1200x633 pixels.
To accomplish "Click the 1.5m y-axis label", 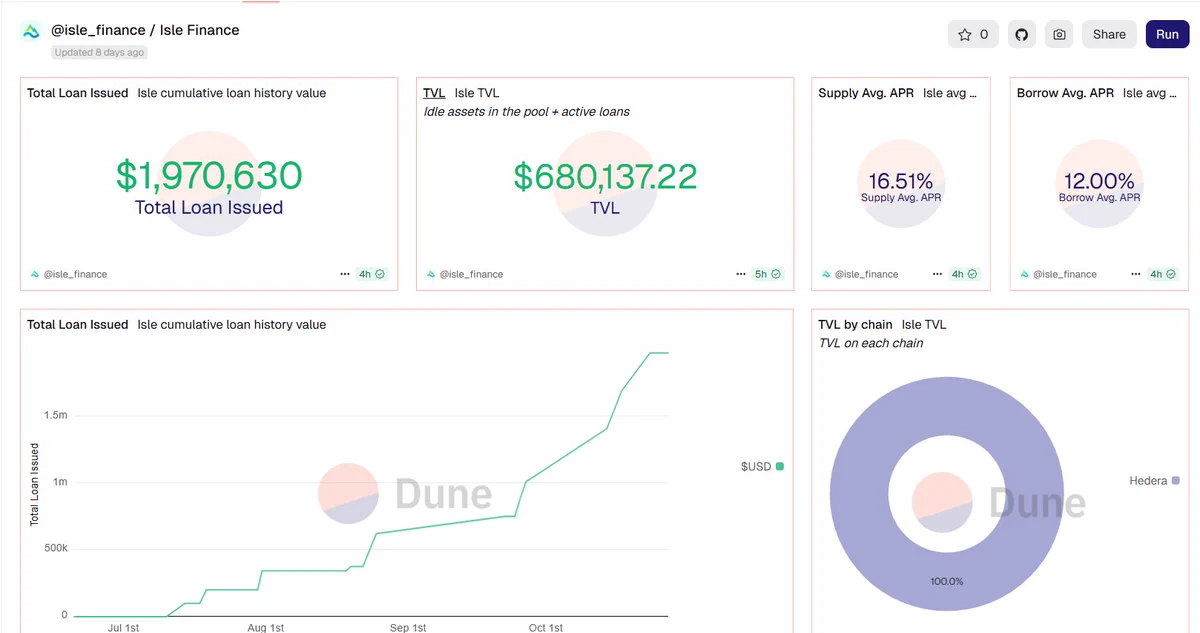I will click(x=58, y=415).
